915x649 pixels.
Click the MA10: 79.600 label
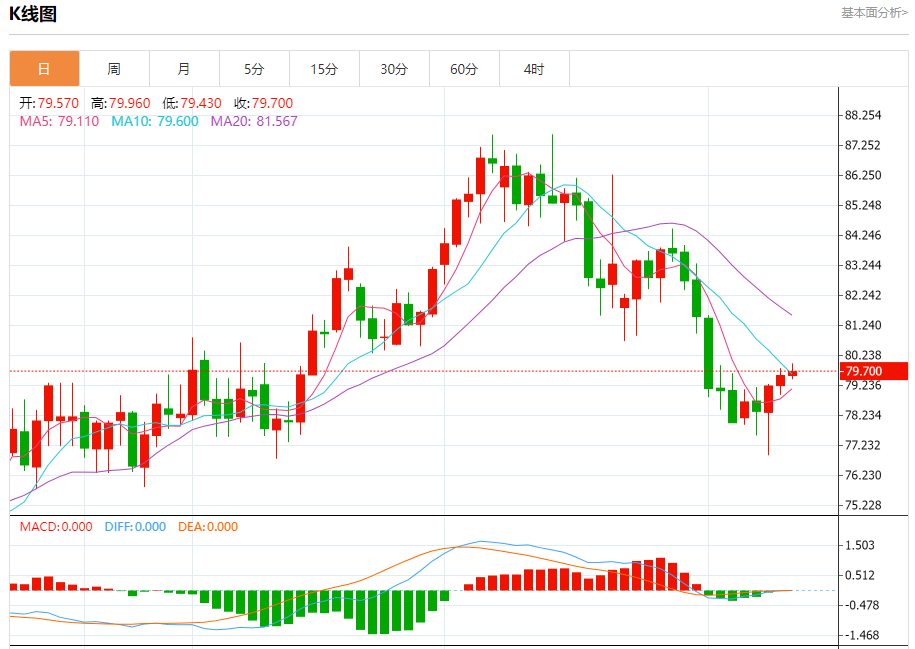(155, 121)
